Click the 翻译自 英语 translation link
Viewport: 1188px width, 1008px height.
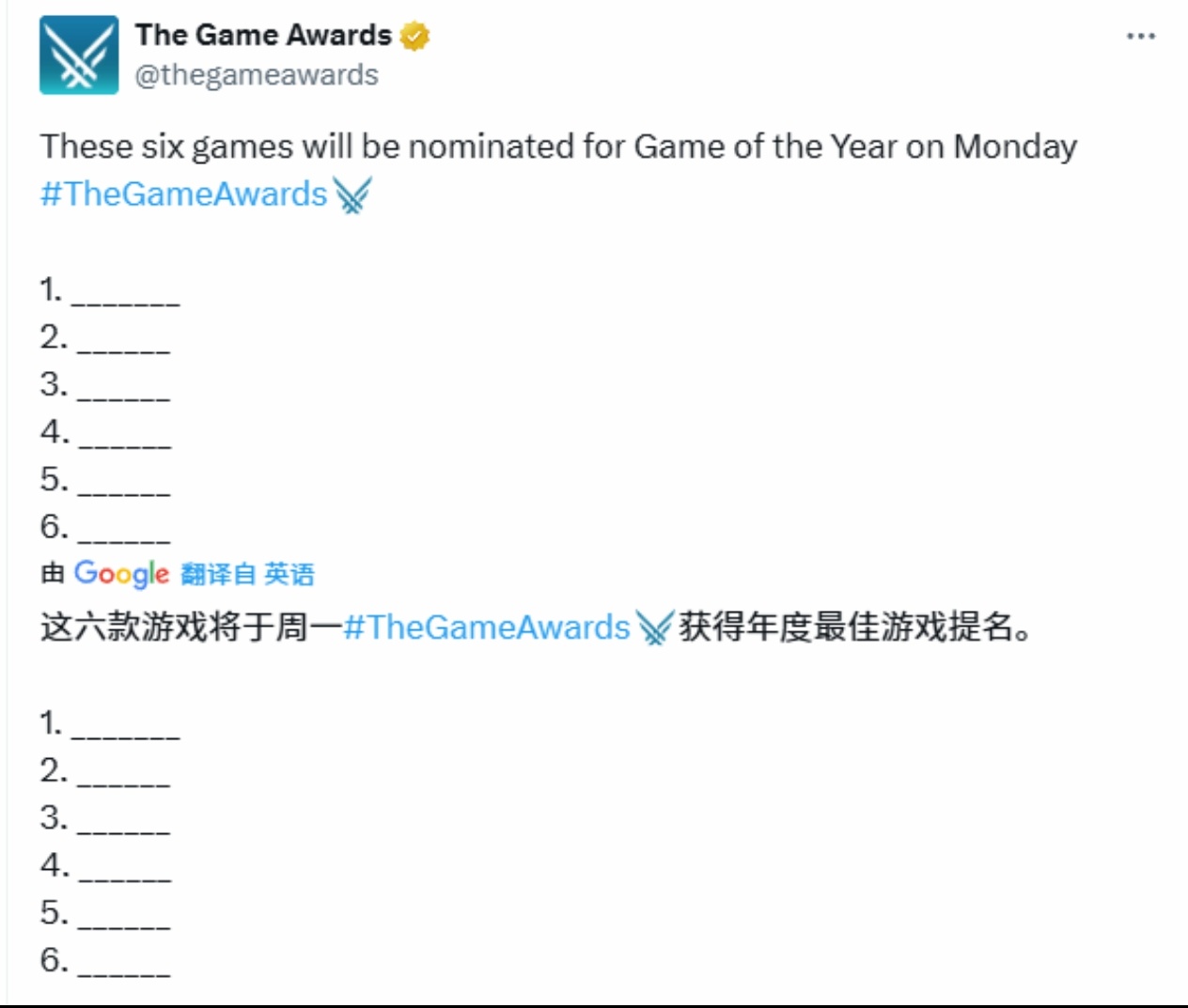pos(247,574)
